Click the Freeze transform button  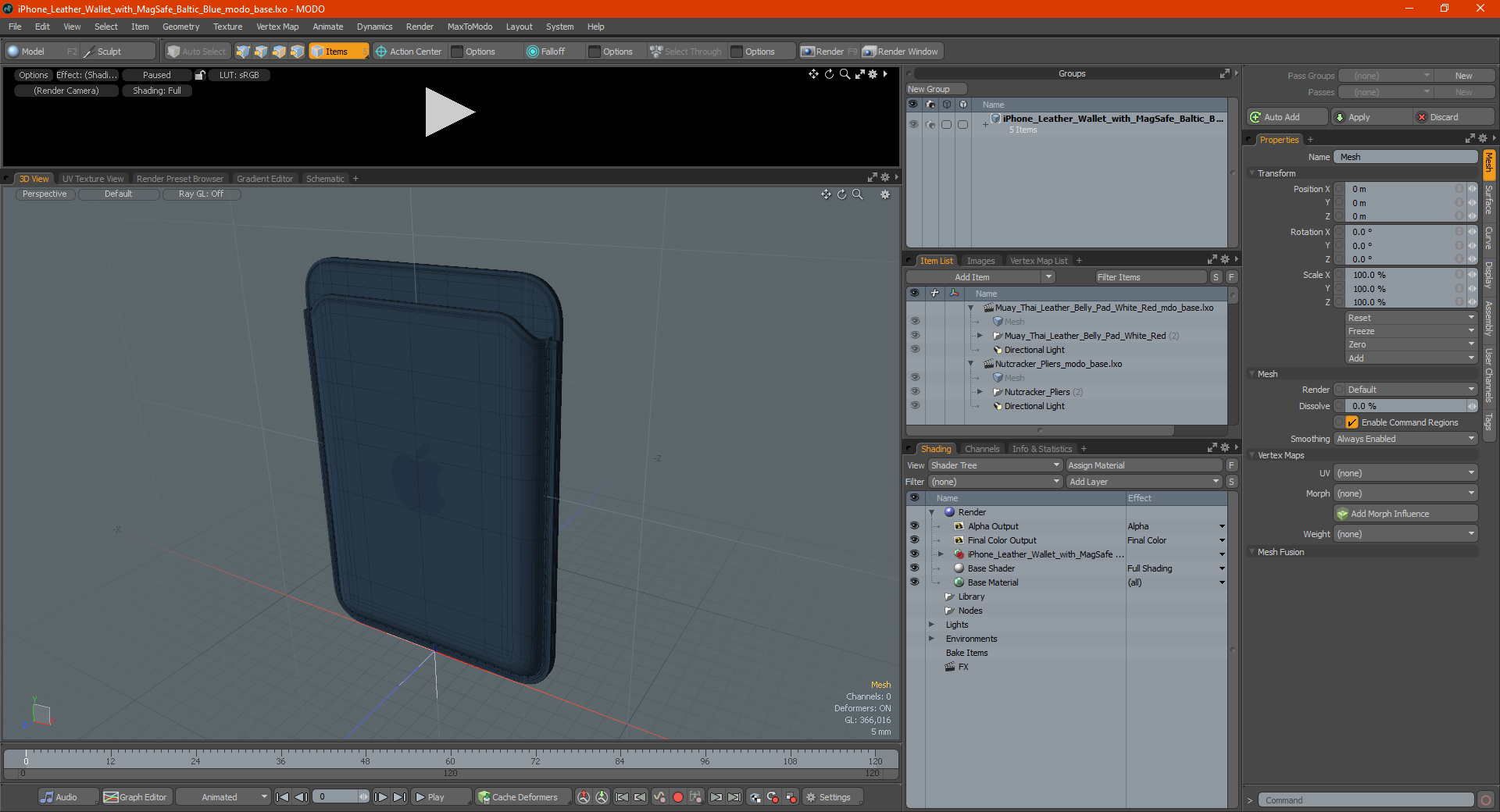(1411, 331)
